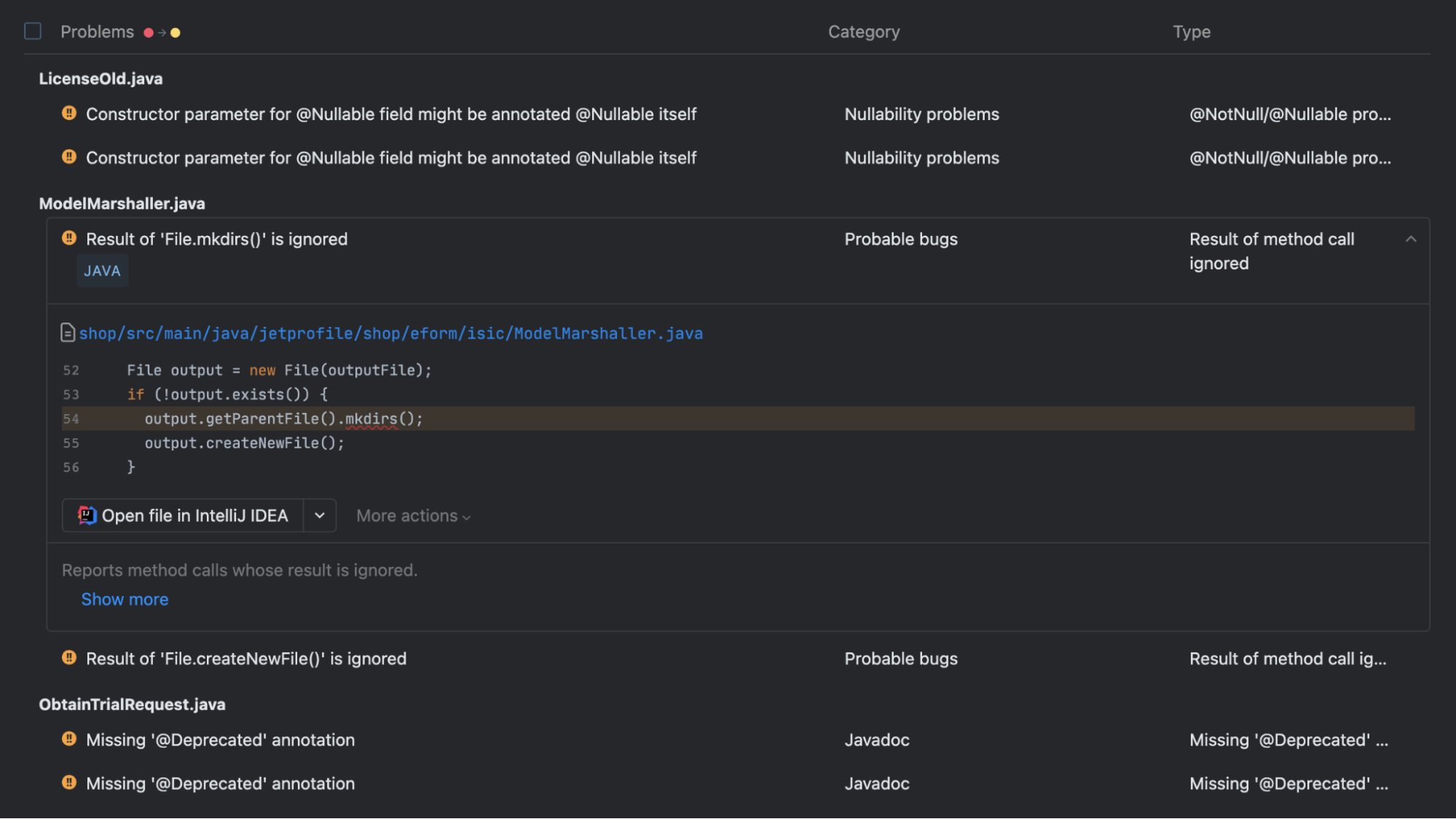Click the orange arrow filter icon in Problems

click(x=161, y=30)
